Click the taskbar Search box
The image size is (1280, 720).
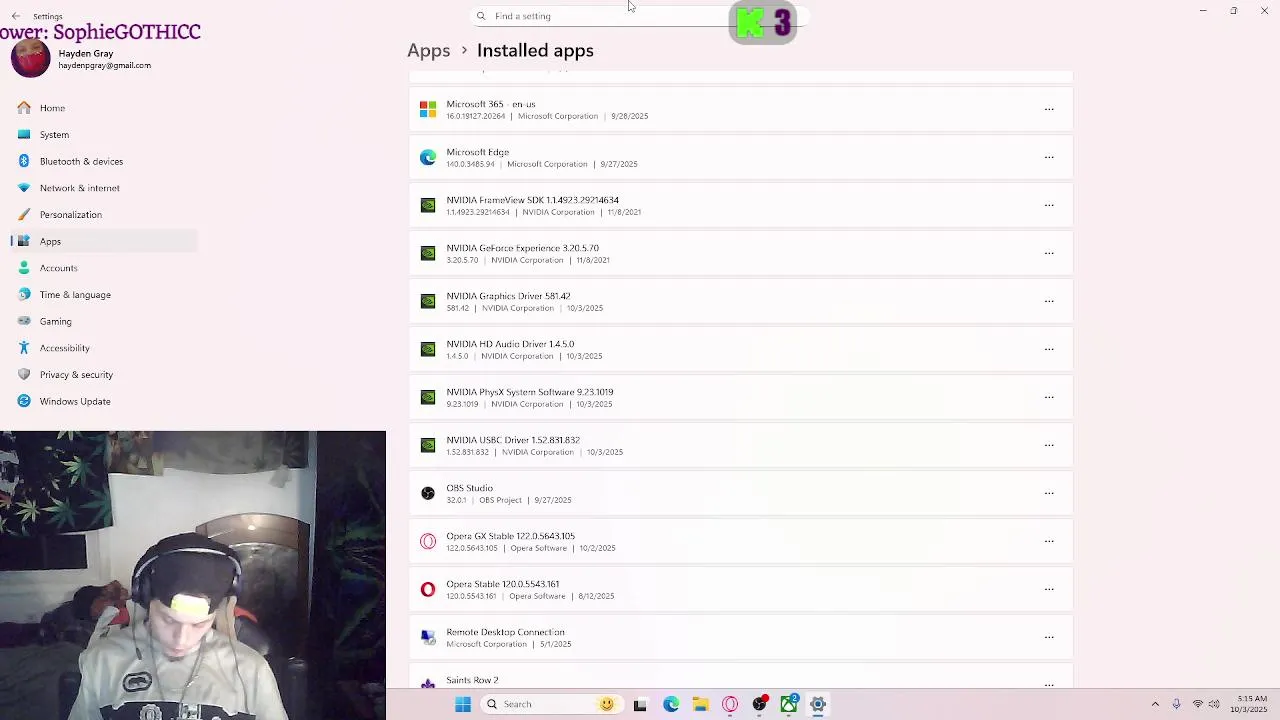click(550, 704)
